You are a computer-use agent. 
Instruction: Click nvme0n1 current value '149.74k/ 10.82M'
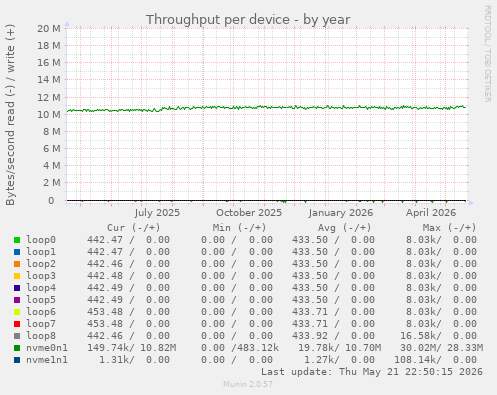pyautogui.click(x=132, y=348)
